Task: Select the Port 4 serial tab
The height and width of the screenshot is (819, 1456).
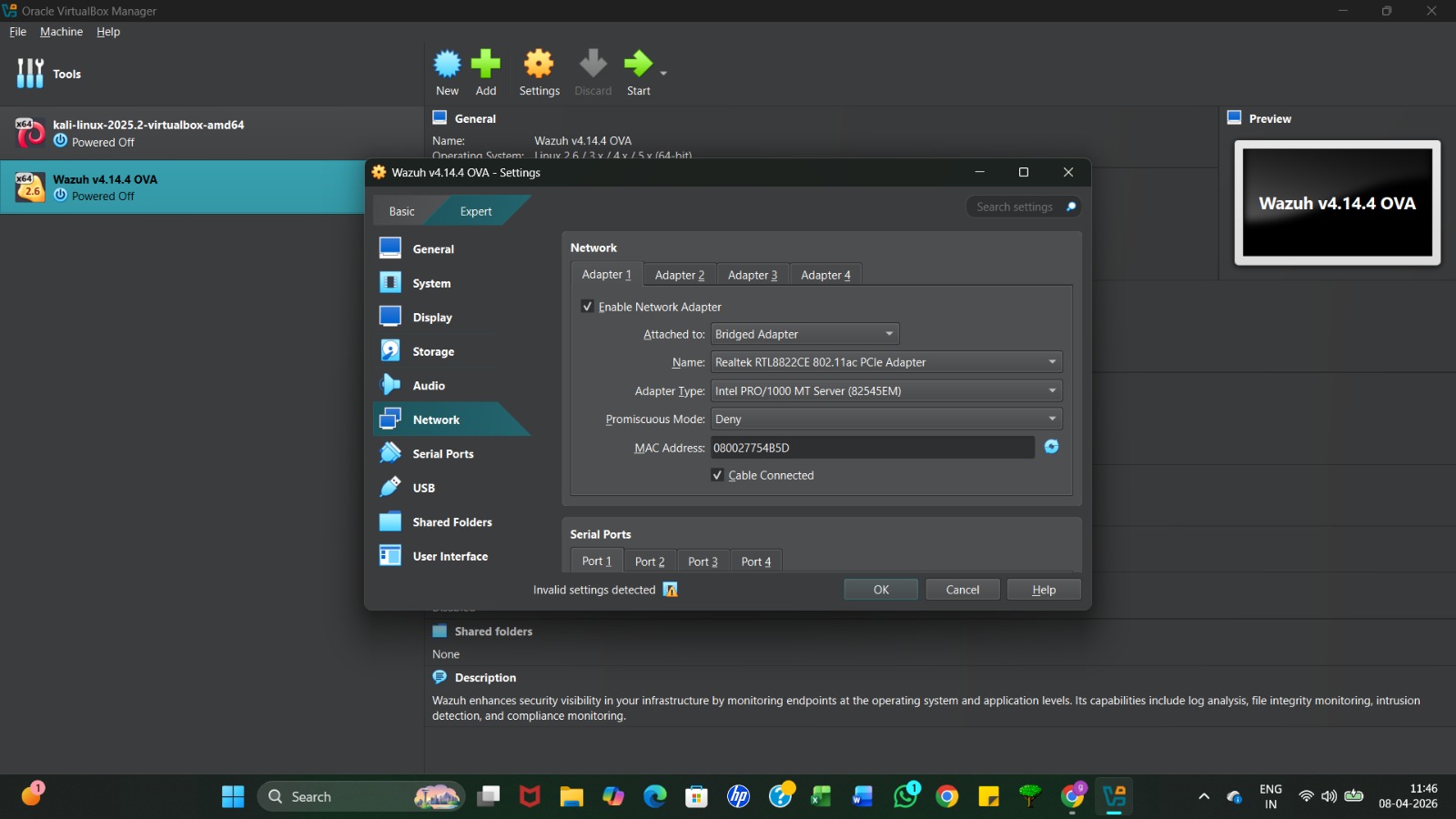Action: coord(756,561)
